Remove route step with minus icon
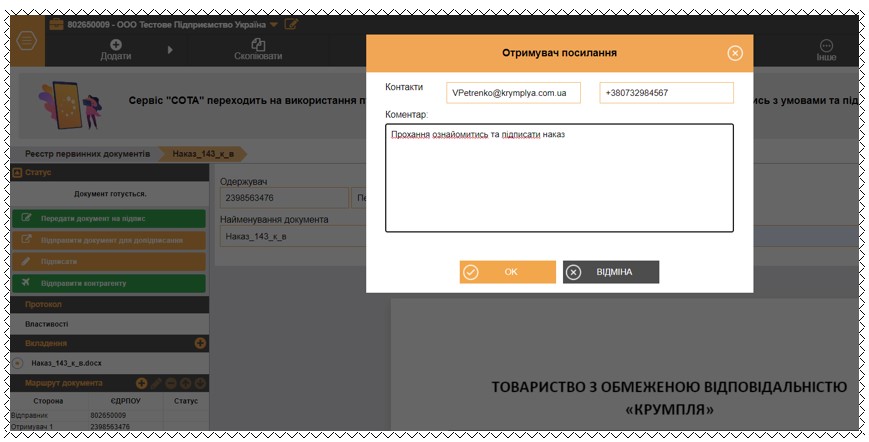The image size is (869, 442). pos(171,383)
